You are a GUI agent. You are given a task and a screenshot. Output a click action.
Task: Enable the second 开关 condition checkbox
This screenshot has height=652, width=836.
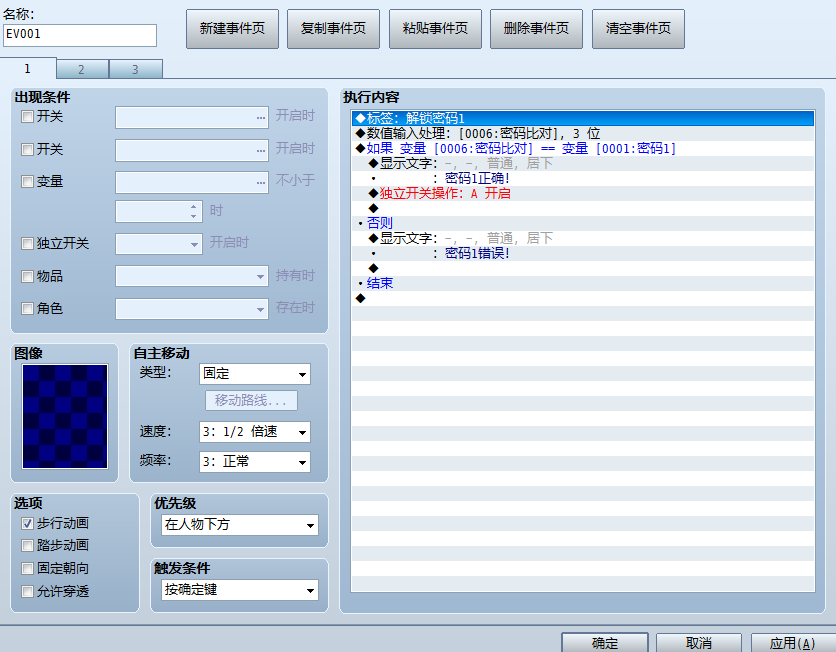pyautogui.click(x=27, y=149)
